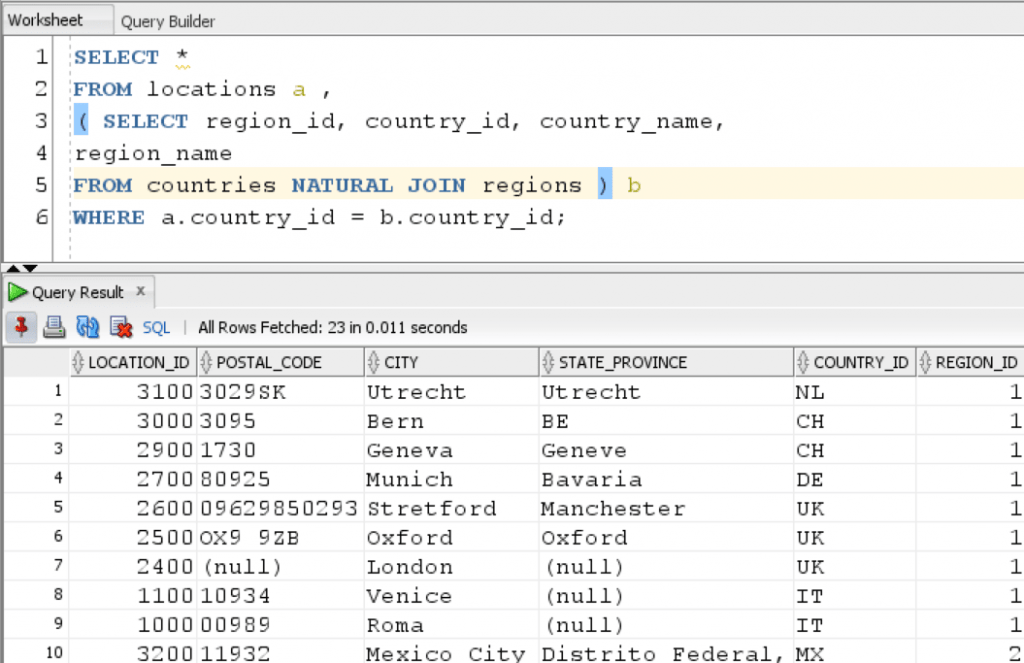Select the London city cell
The width and height of the screenshot is (1024, 663).
click(x=452, y=566)
